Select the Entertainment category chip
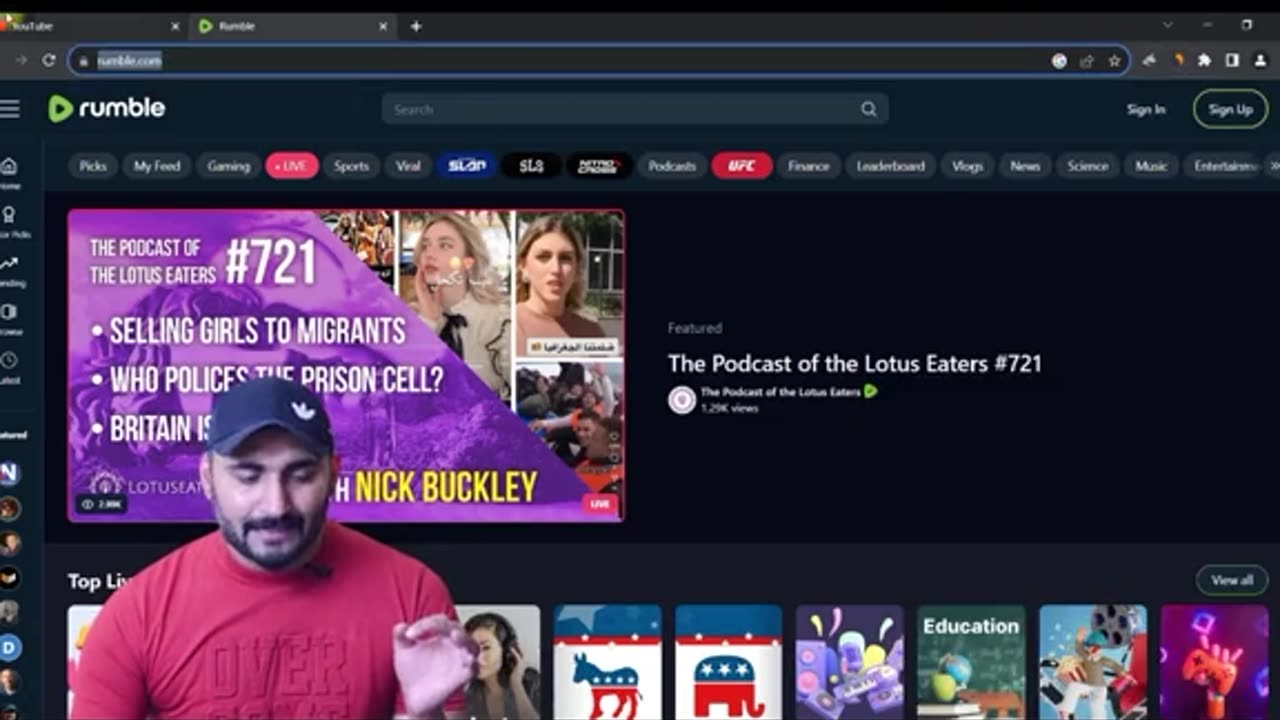The image size is (1280, 720). pos(1224,166)
